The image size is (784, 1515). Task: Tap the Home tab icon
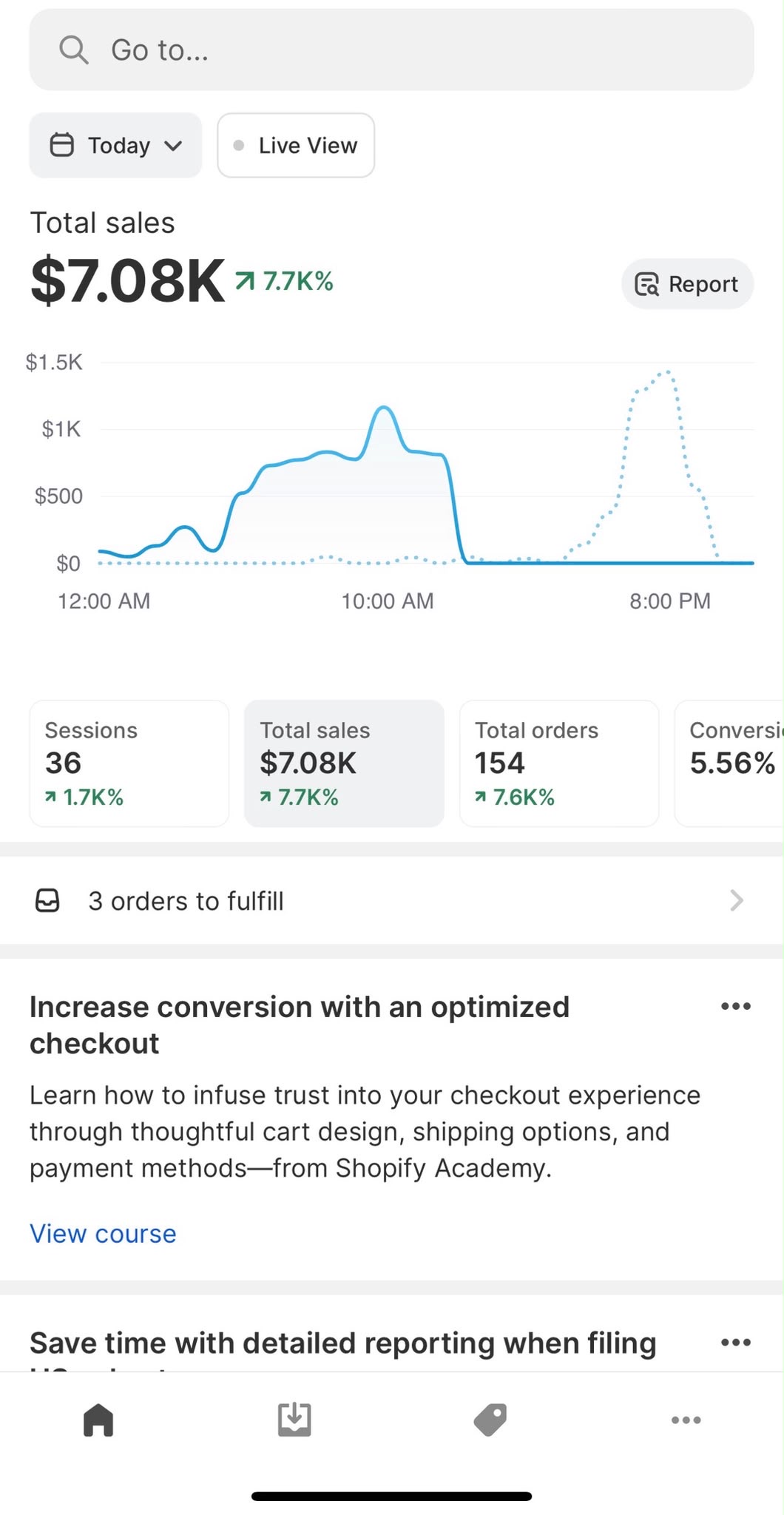[98, 1420]
